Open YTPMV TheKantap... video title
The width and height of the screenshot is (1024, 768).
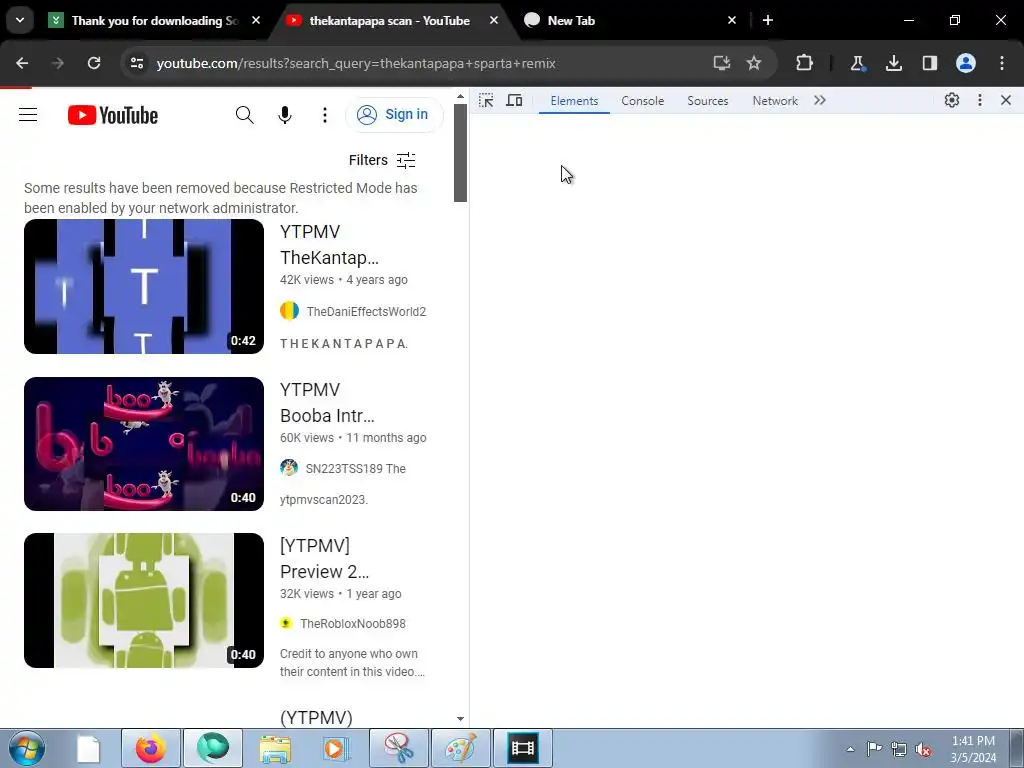click(329, 245)
